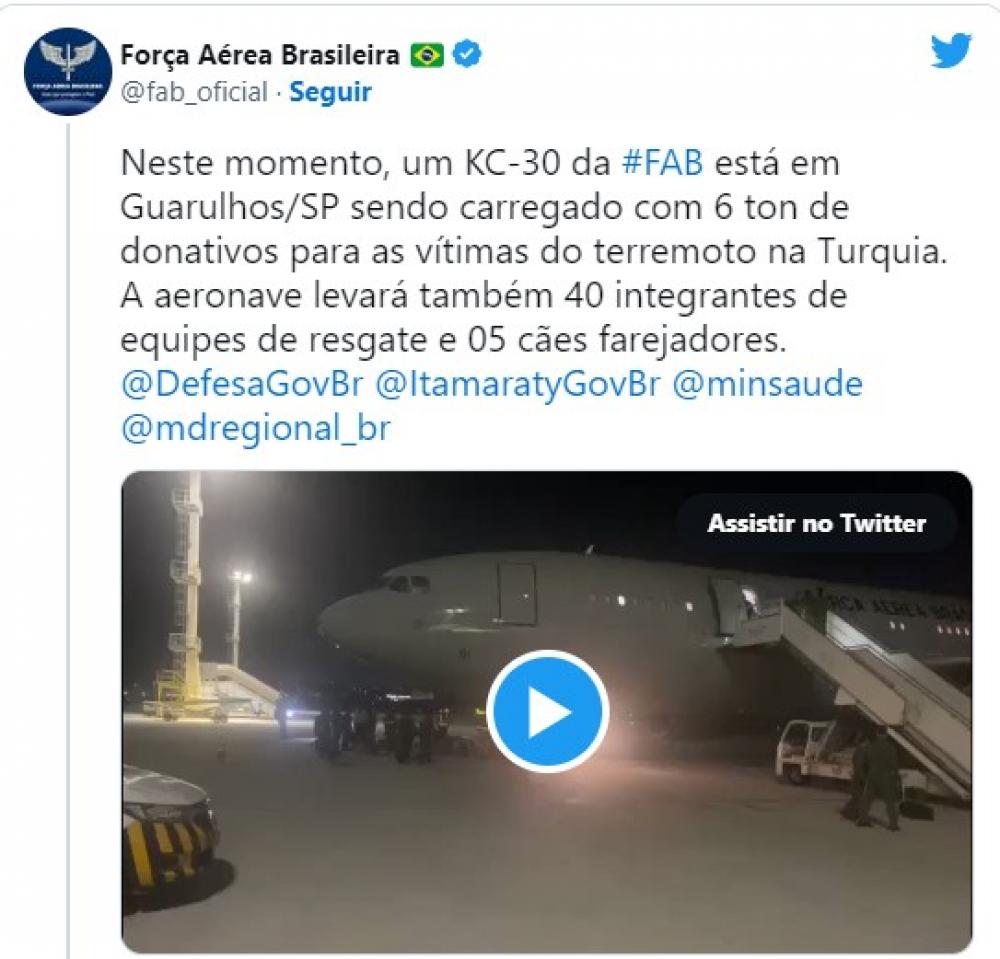Click the Brazil flag emoji
Screen dimensions: 1000x959
427,55
